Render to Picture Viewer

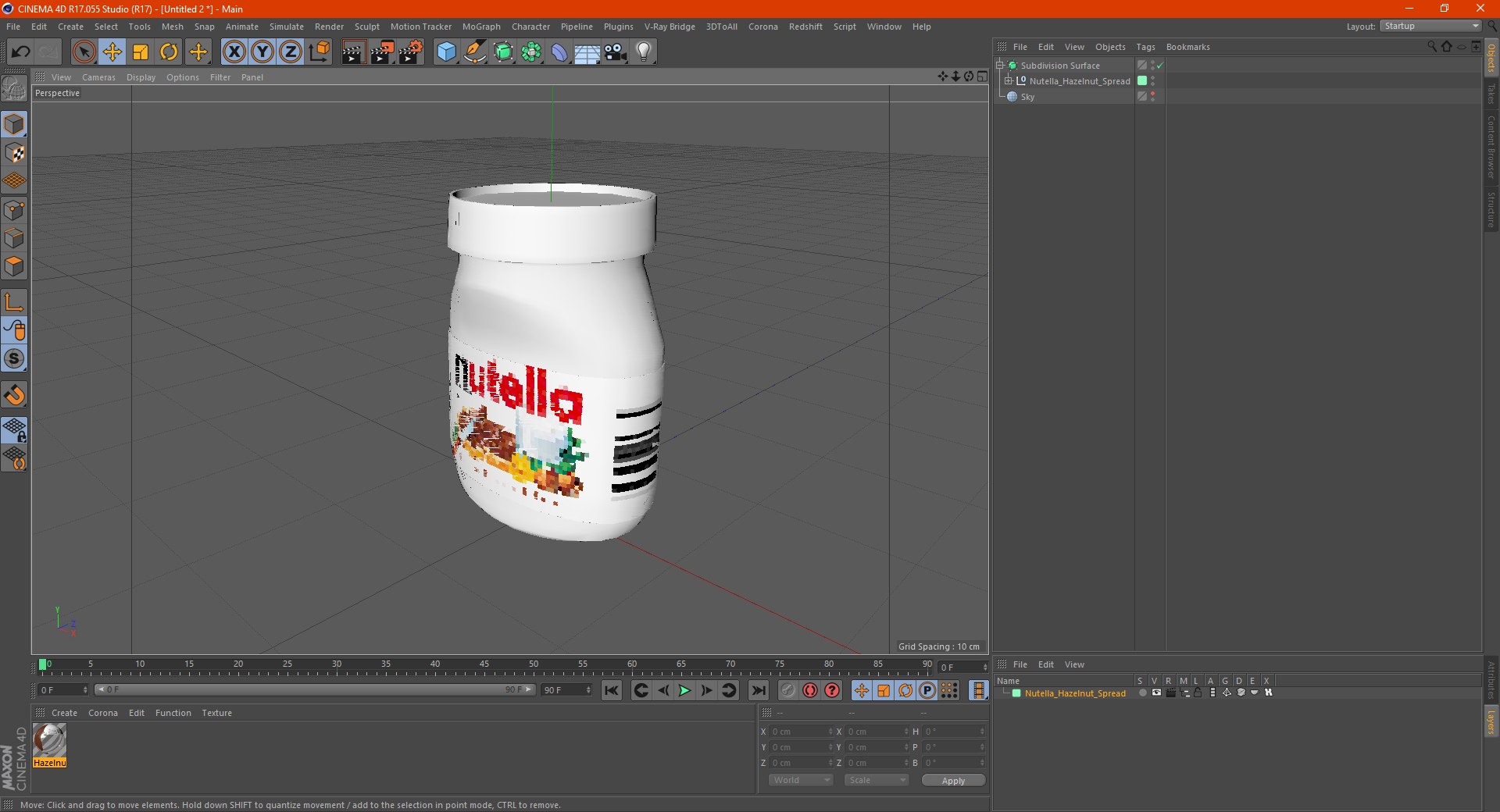(x=382, y=52)
